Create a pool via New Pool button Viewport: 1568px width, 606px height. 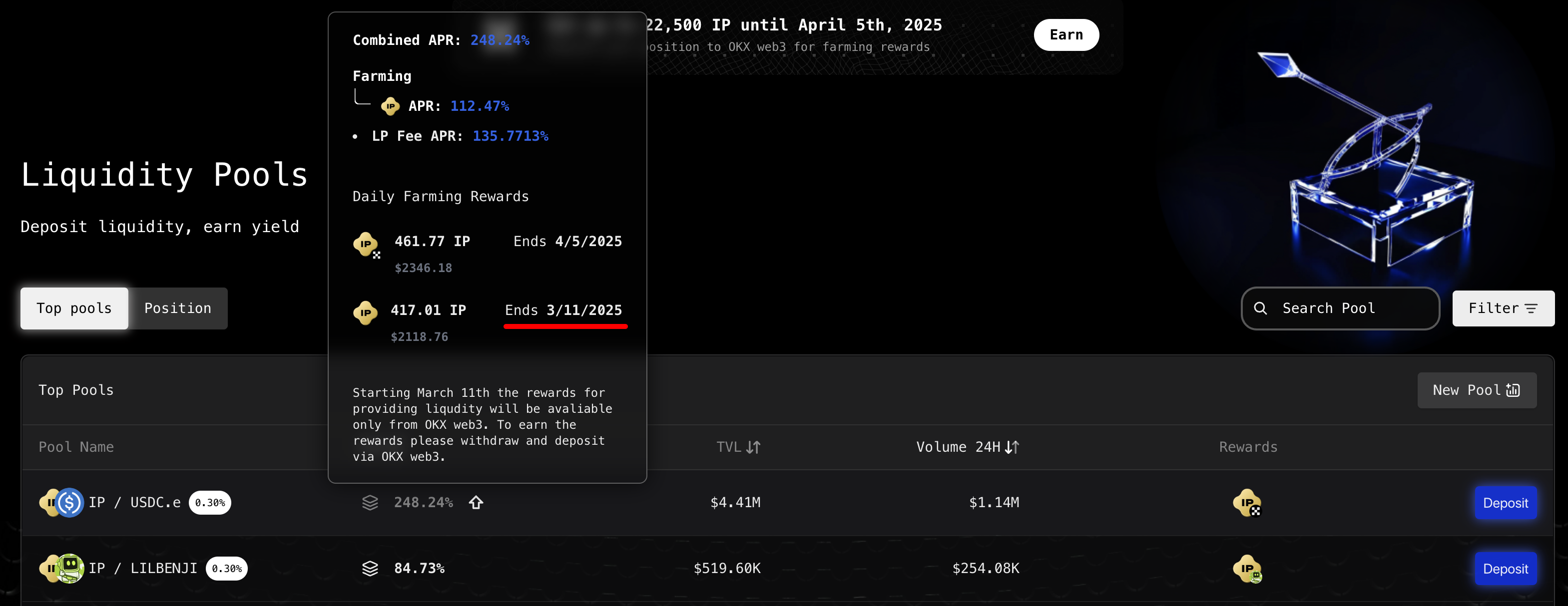[x=1476, y=391]
